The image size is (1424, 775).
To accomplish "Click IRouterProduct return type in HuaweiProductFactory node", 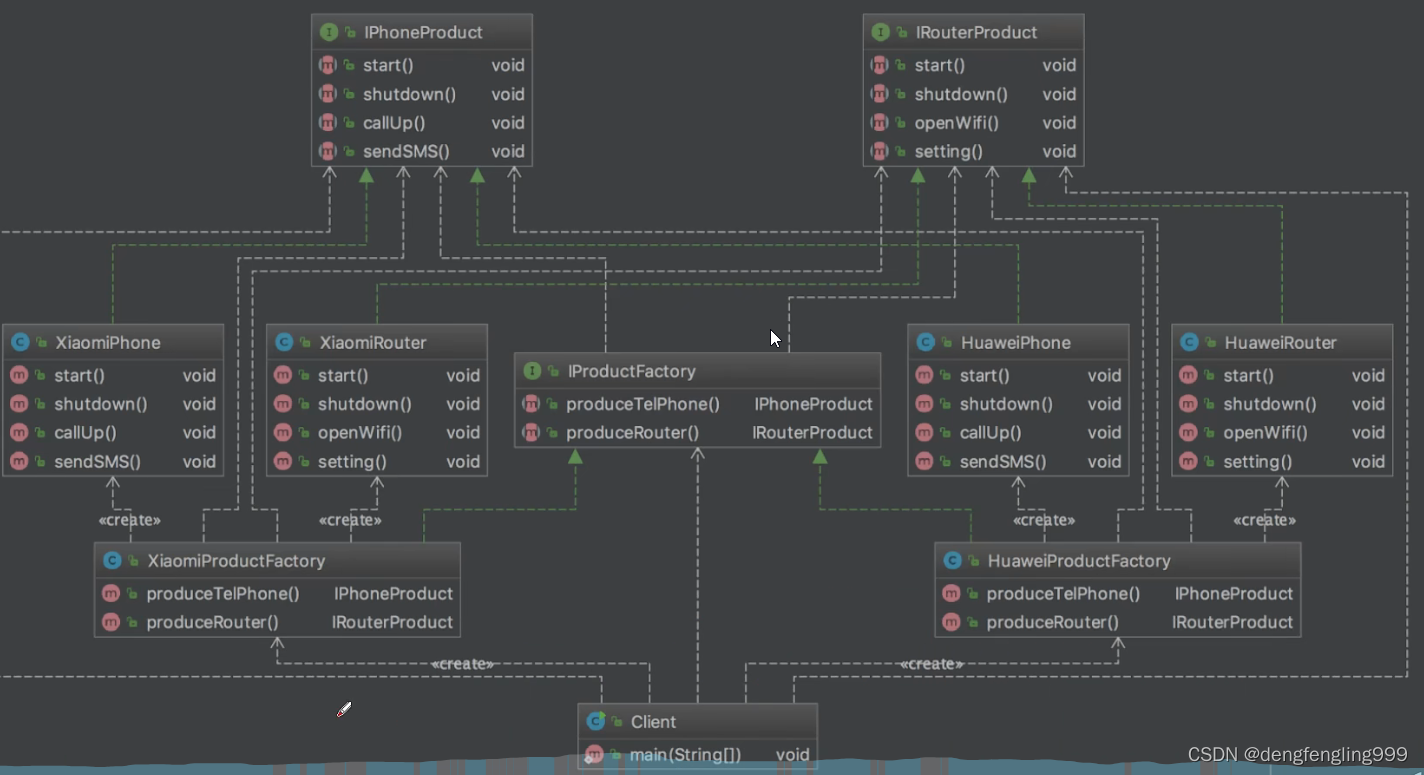I will pos(1232,623).
